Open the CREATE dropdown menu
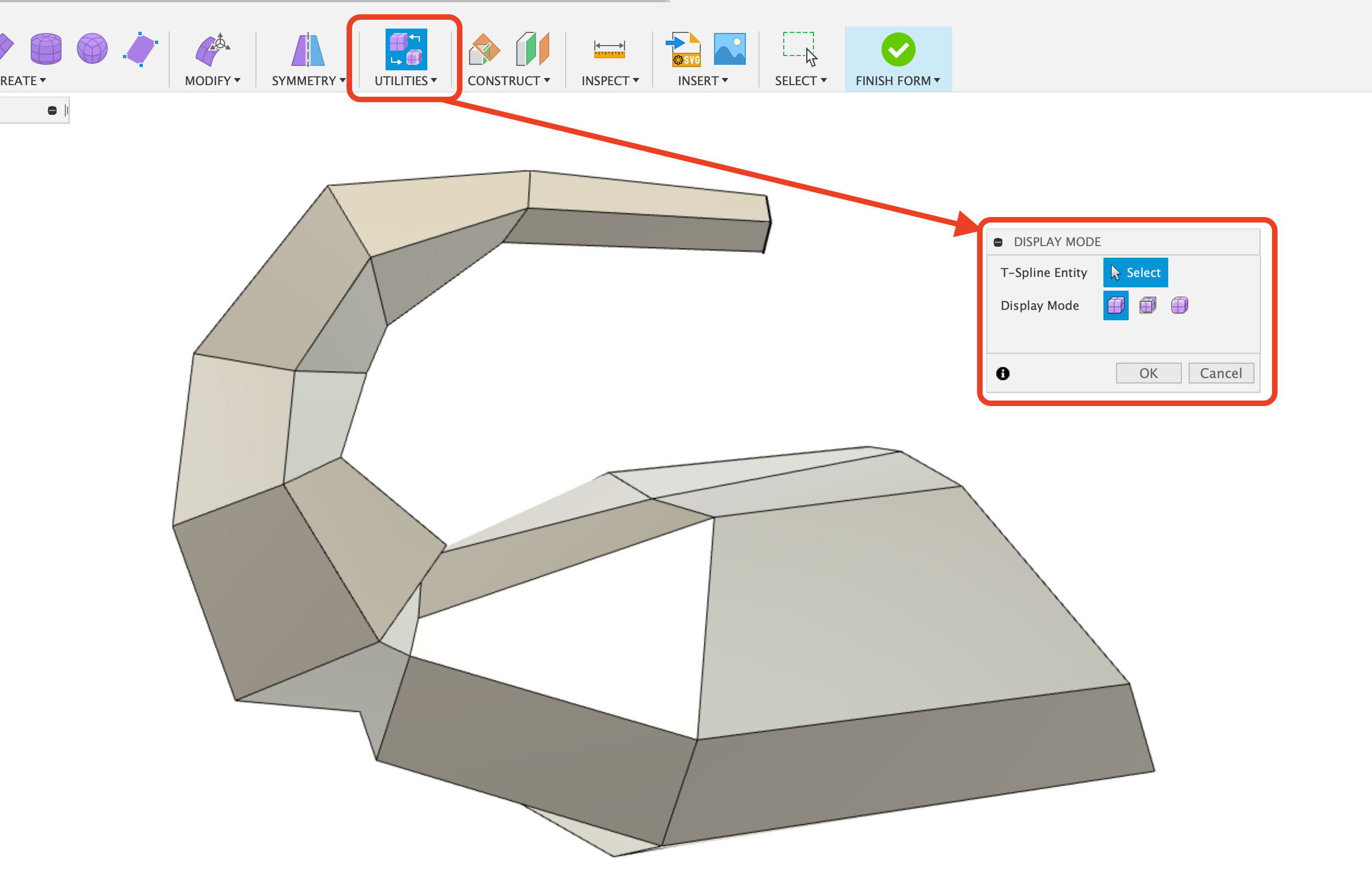 coord(23,81)
